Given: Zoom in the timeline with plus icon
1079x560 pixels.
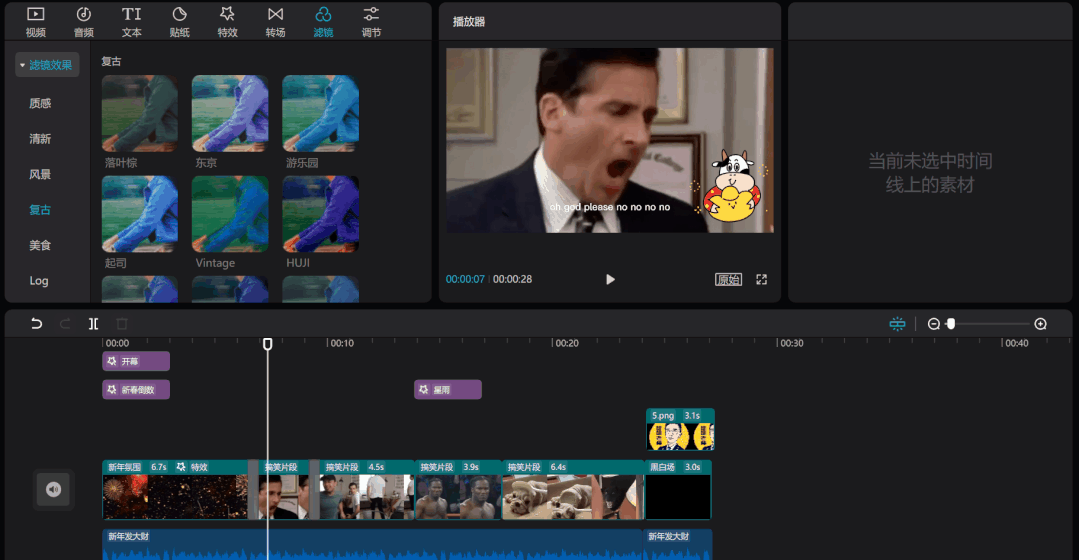Looking at the screenshot, I should [x=1040, y=323].
